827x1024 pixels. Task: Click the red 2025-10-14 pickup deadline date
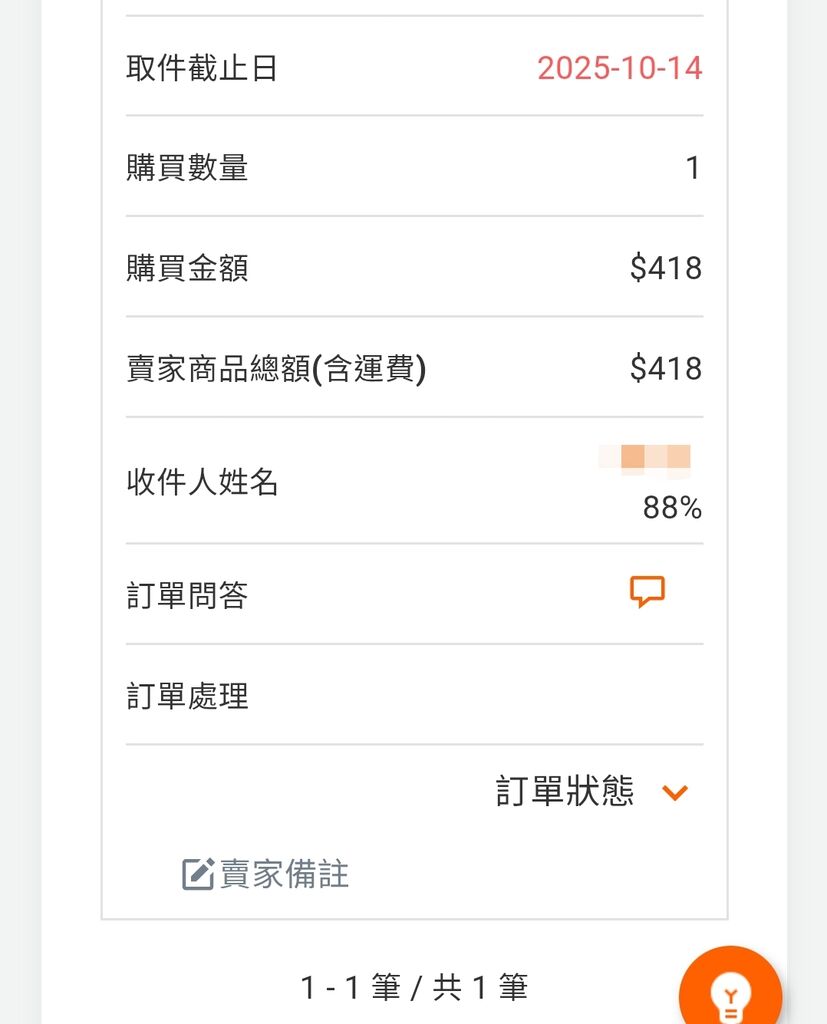pos(619,68)
